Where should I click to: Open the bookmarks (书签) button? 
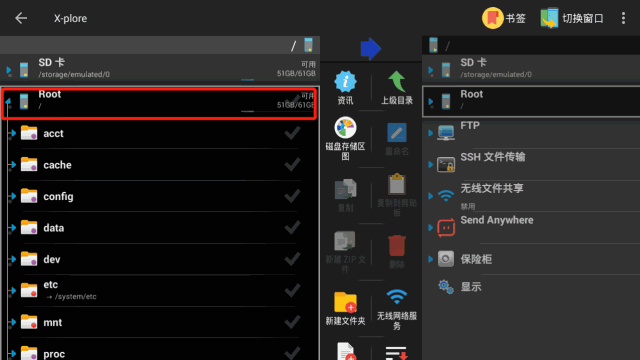(x=504, y=18)
